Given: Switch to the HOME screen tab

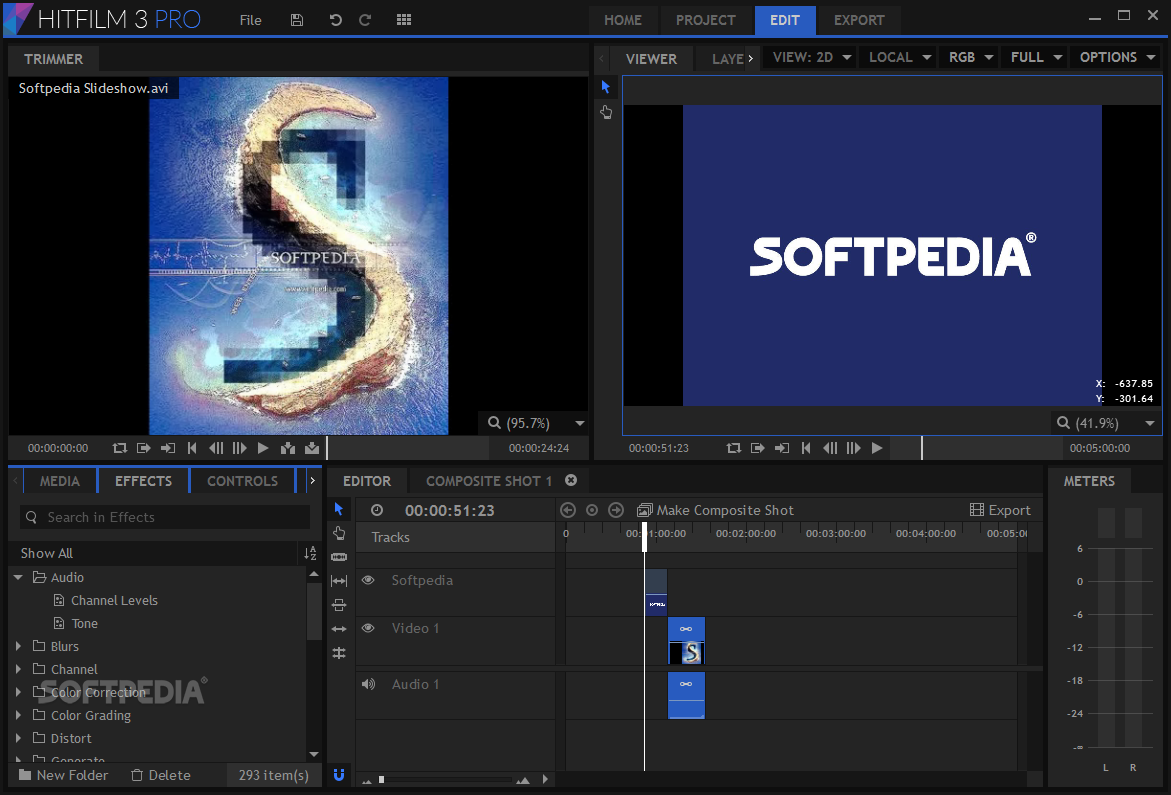Looking at the screenshot, I should [x=623, y=20].
